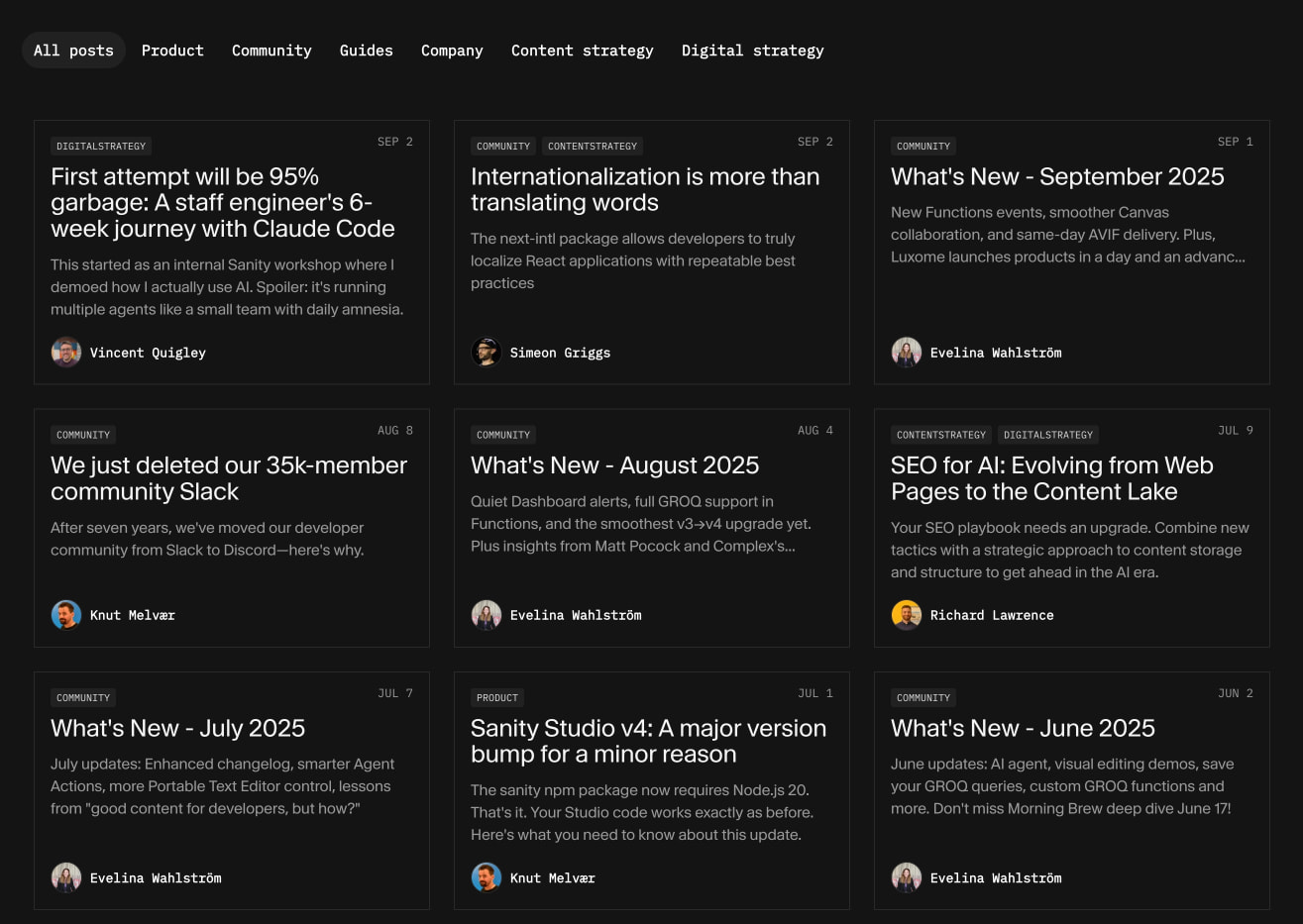Click COMMUNITY tag on July 2025 card
Viewport: 1303px width, 924px height.
pos(83,698)
